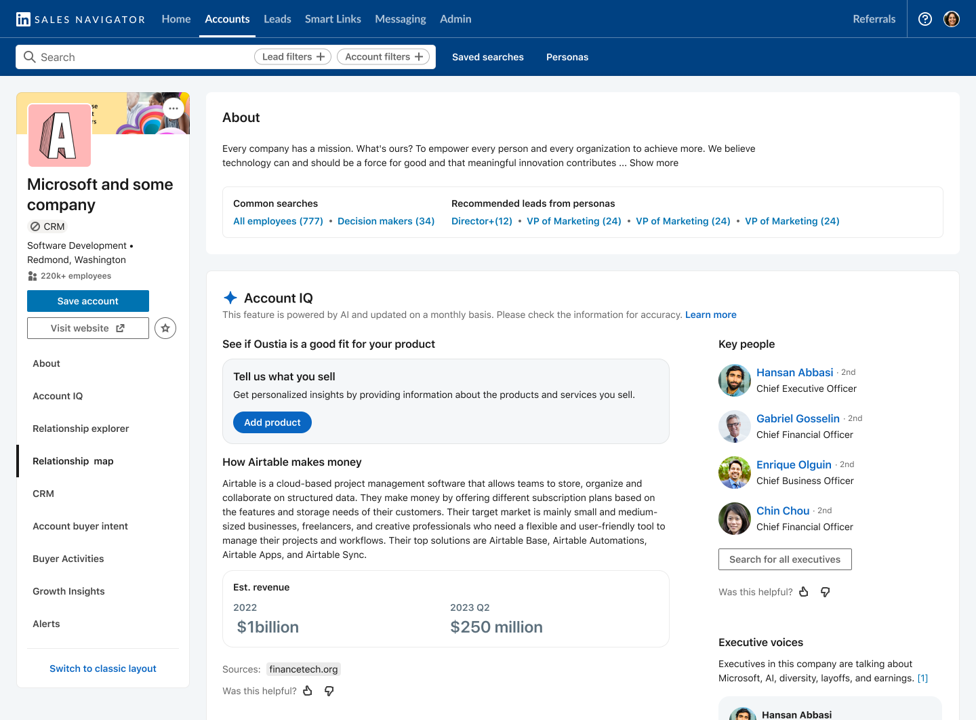Open Hansan Abbasi name link
Viewport: 976px width, 720px height.
[795, 372]
